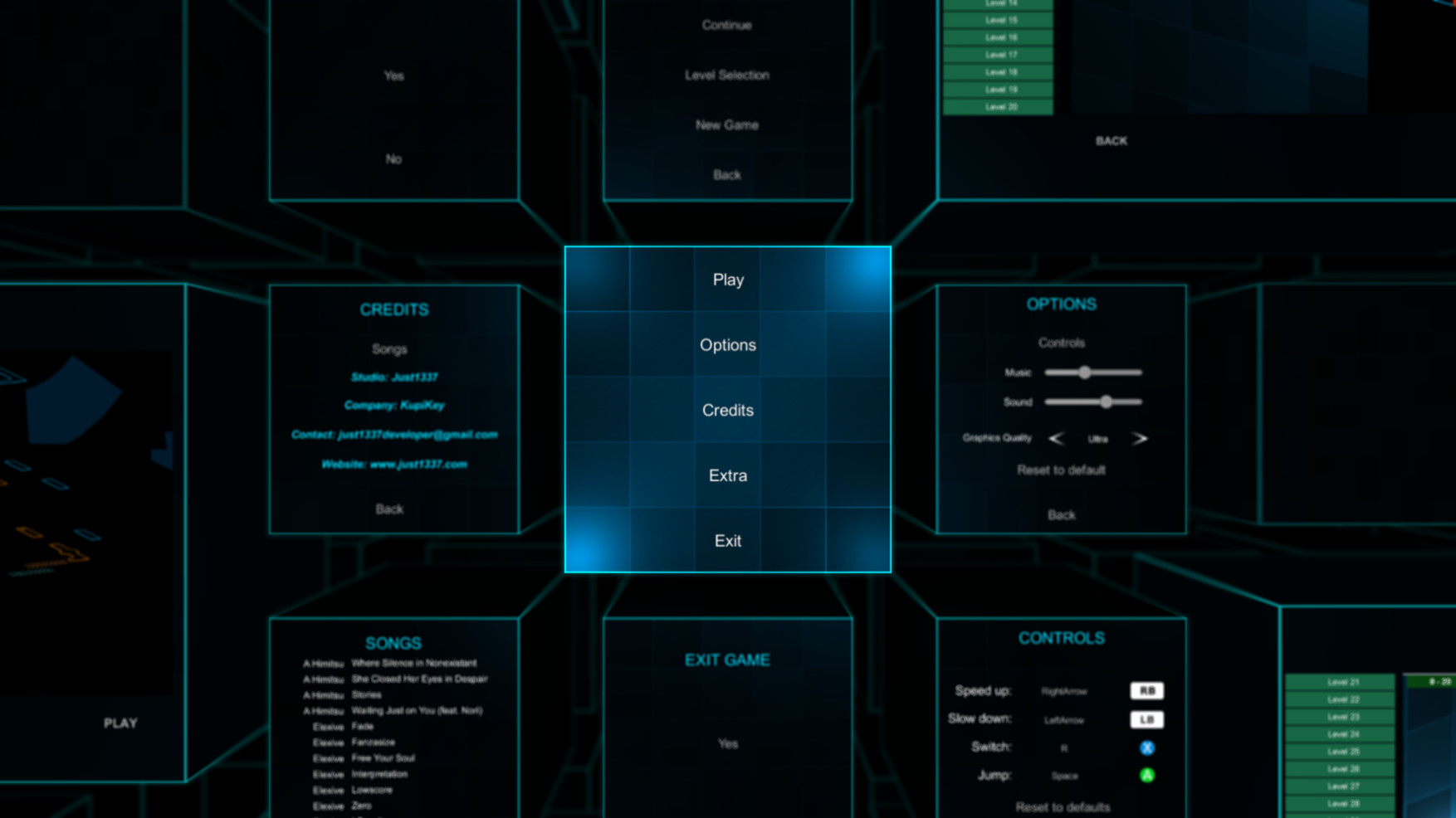Select the blue X button icon for Switch
1456x818 pixels.
pos(1147,747)
